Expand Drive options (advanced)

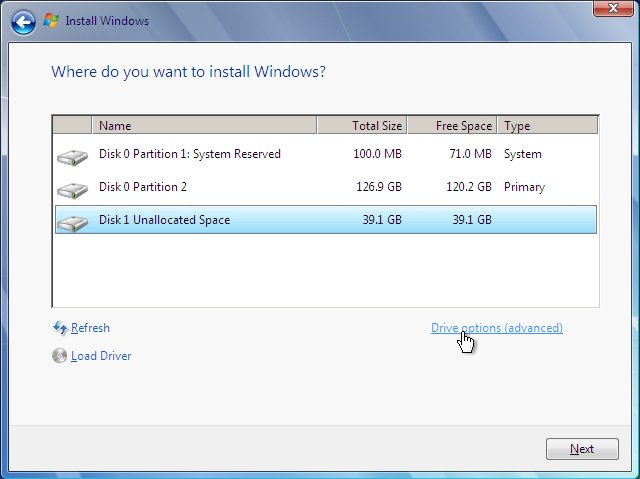point(496,328)
